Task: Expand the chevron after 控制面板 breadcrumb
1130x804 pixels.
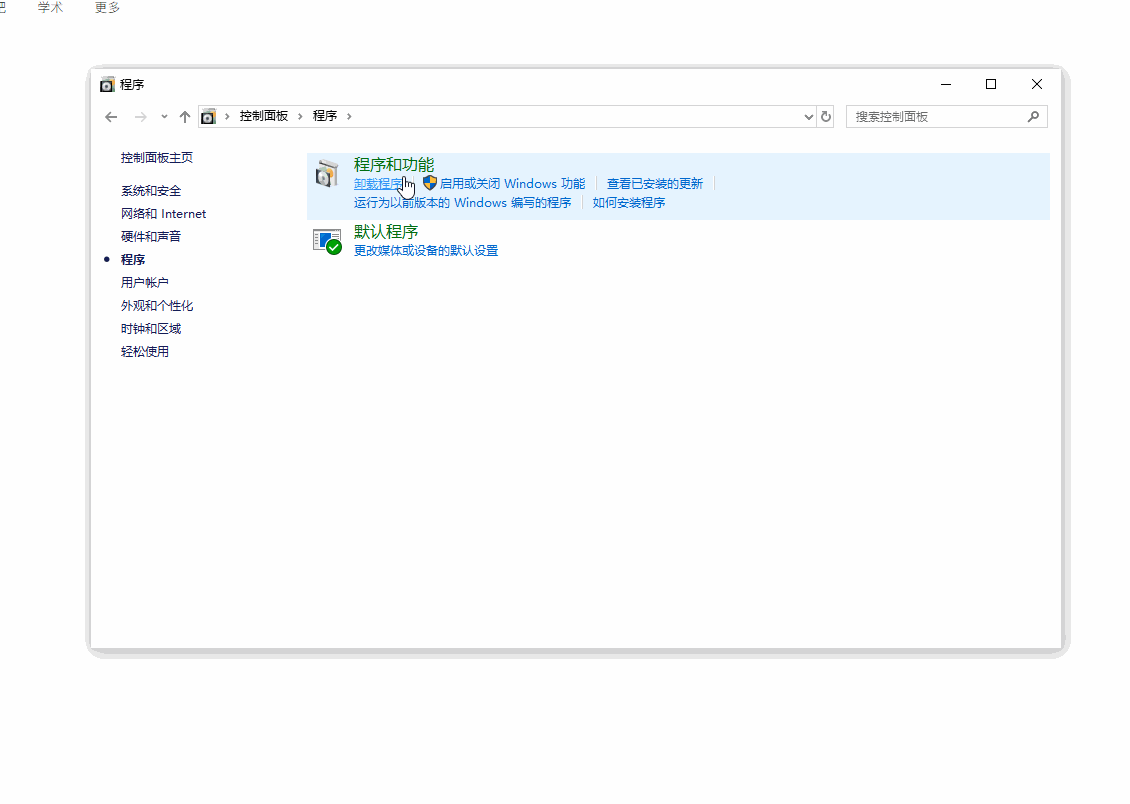Action: pos(301,116)
